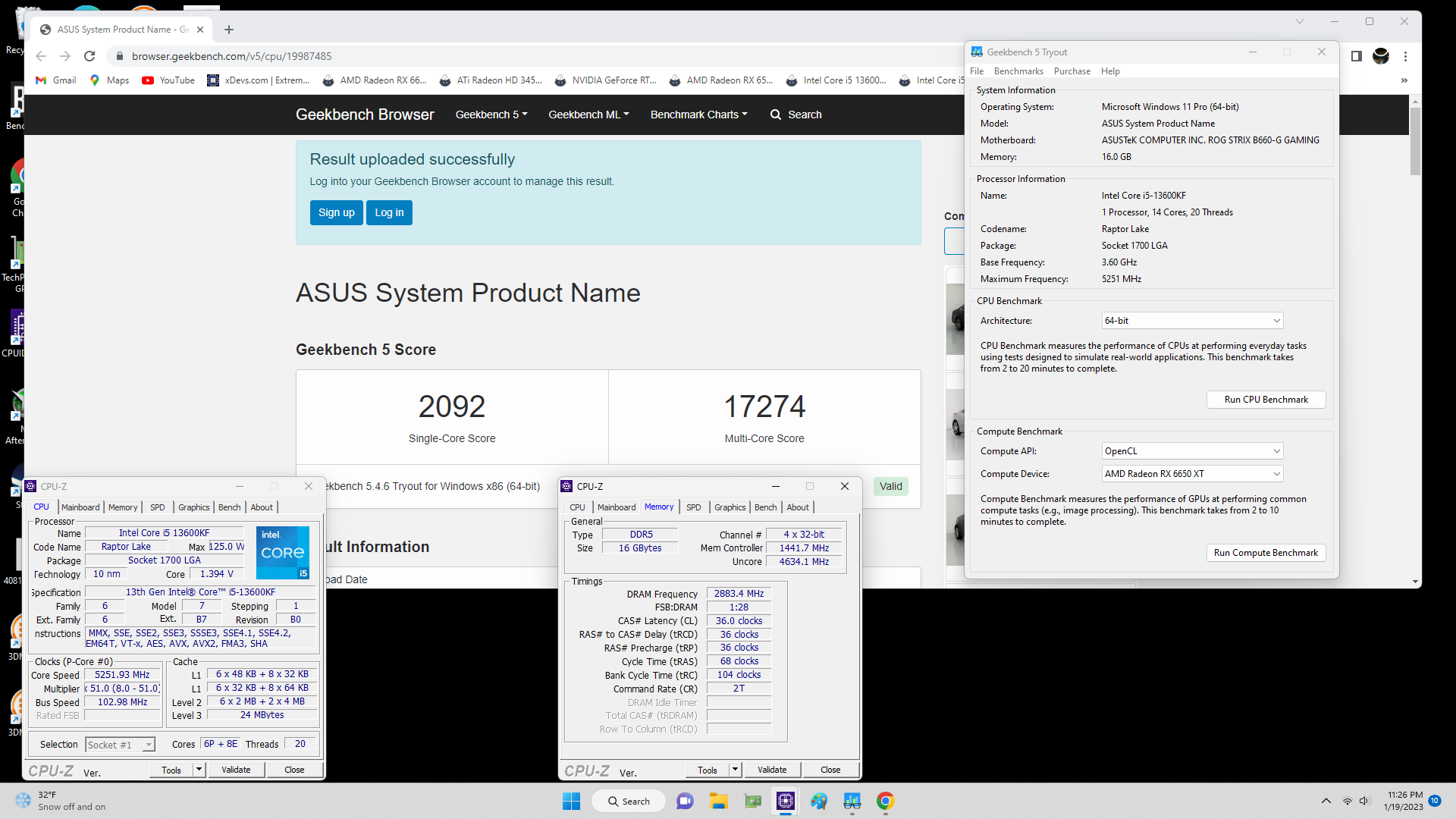Screen dimensions: 1456x819
Task: Switch to CPU tab in right CPU-Z
Action: [x=577, y=507]
